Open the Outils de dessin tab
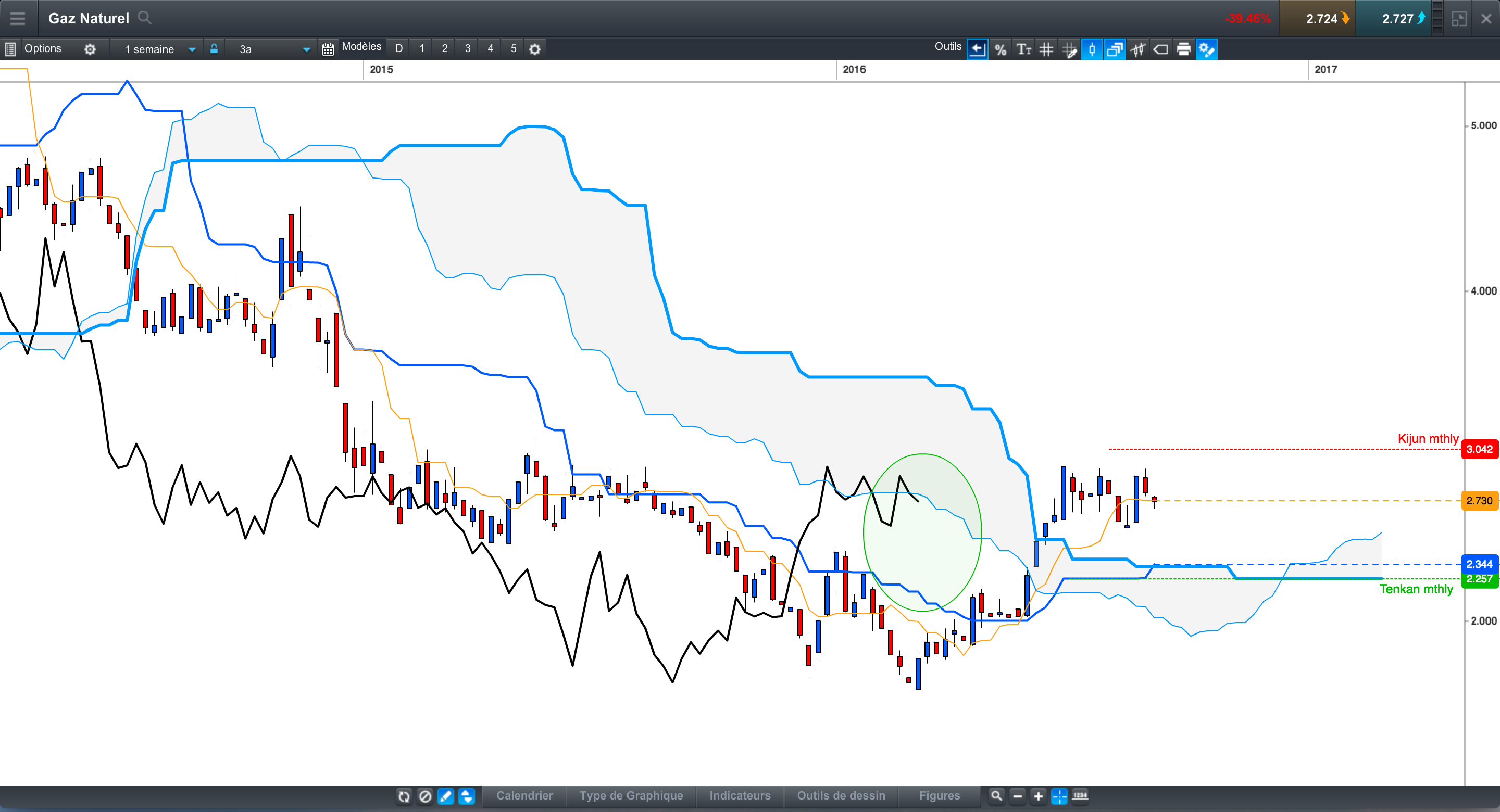 [841, 795]
